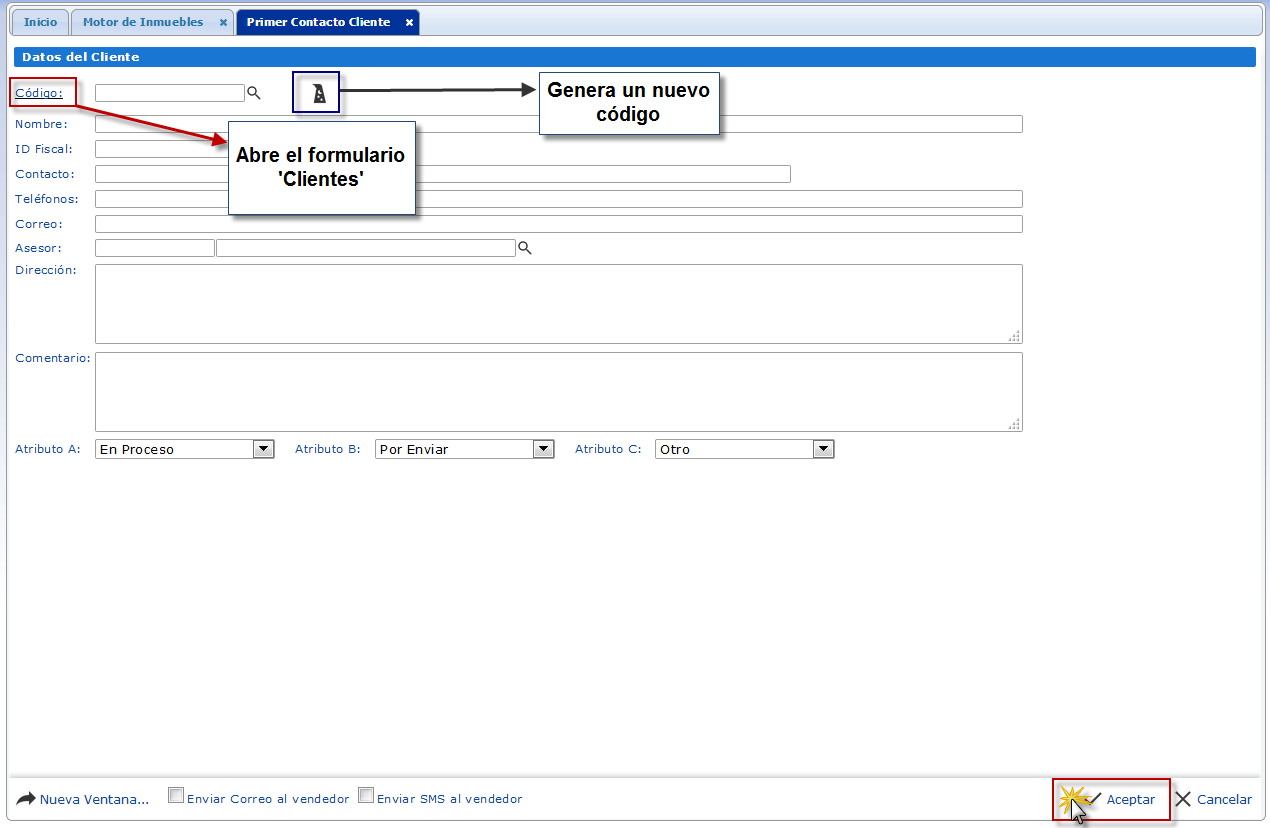Enable Enviar Correo al vendedor checkbox
The image size is (1270, 828).
click(176, 796)
